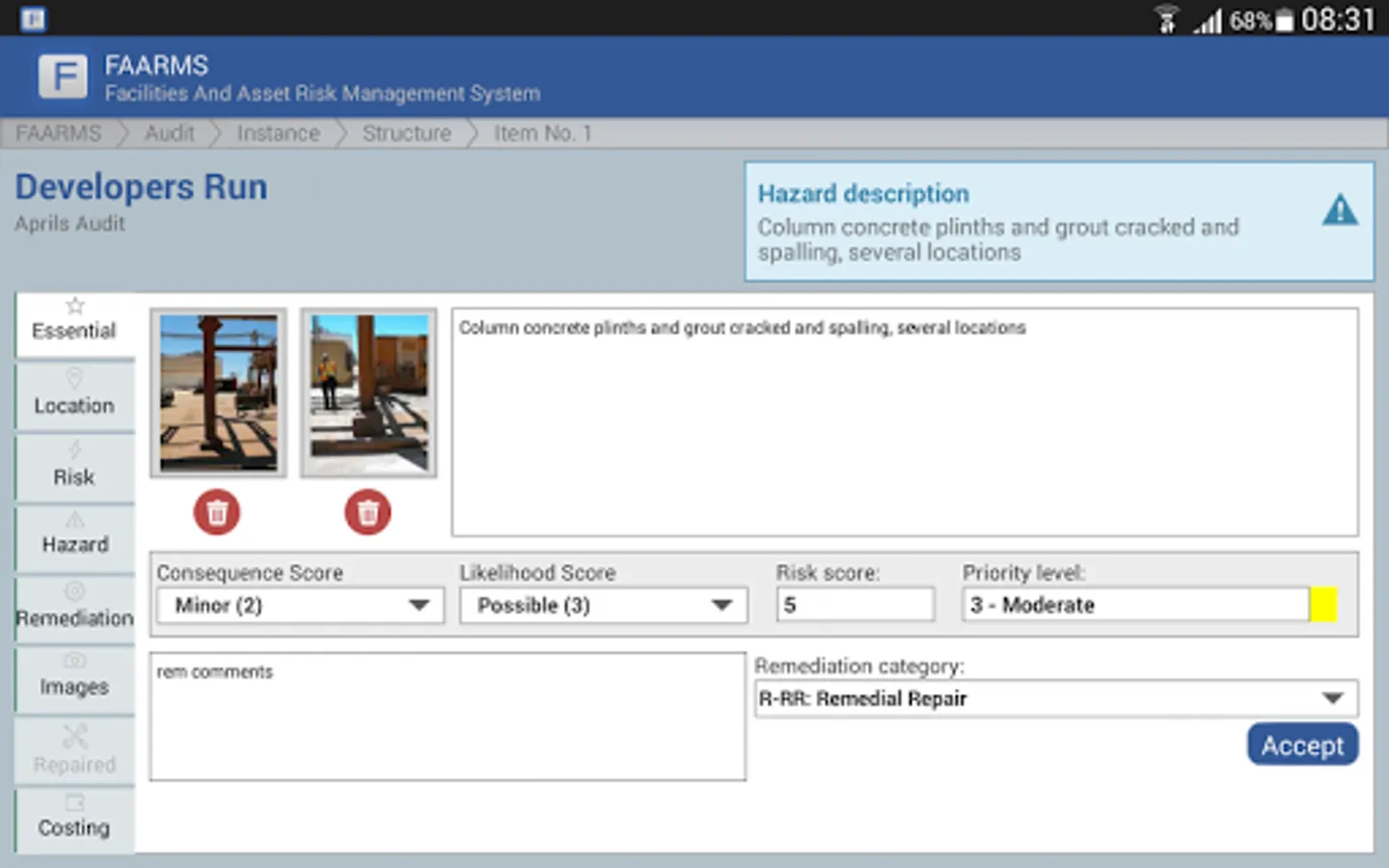Tap the Wi-Fi status bar icon

(1166, 19)
